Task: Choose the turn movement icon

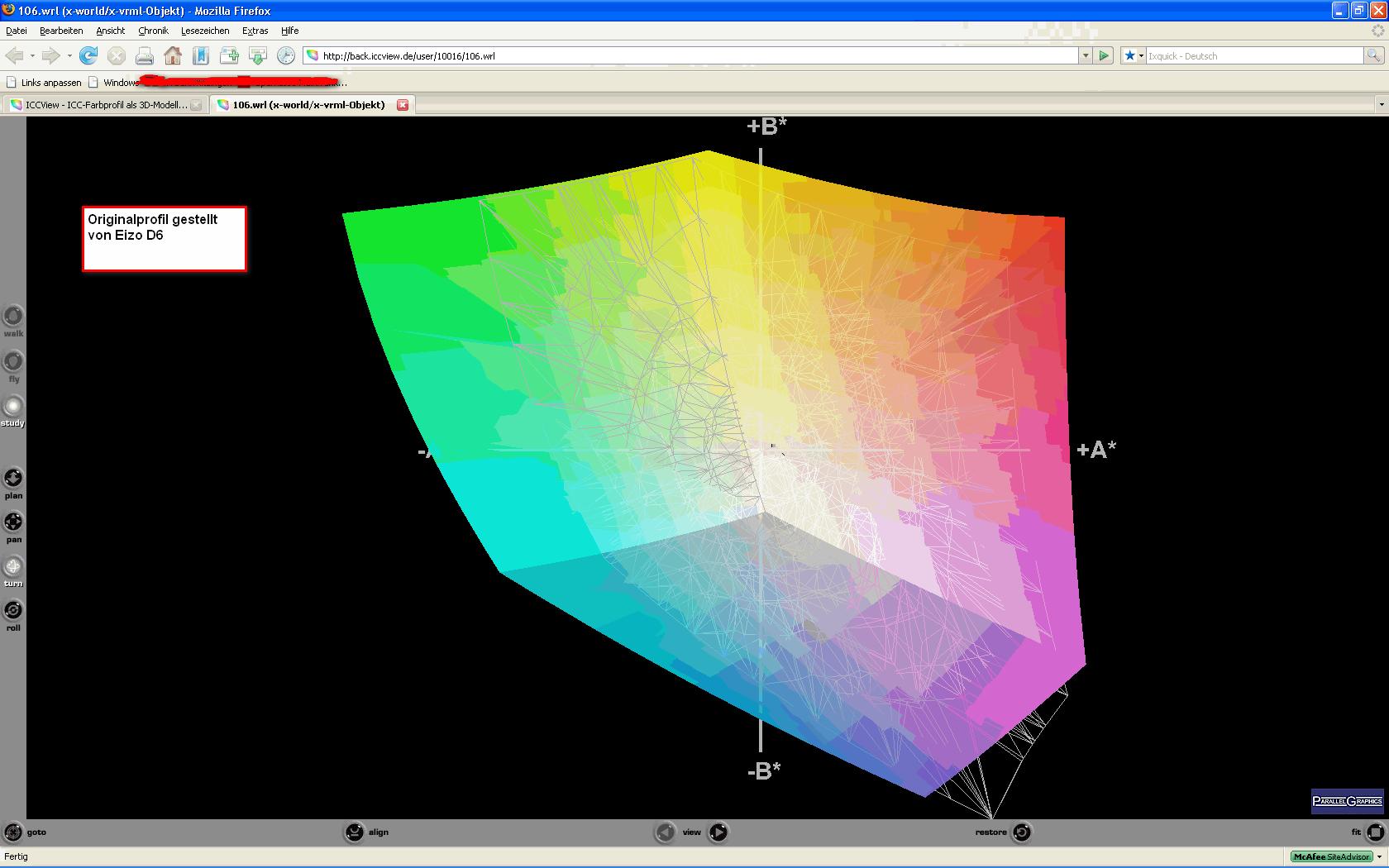Action: [x=13, y=566]
